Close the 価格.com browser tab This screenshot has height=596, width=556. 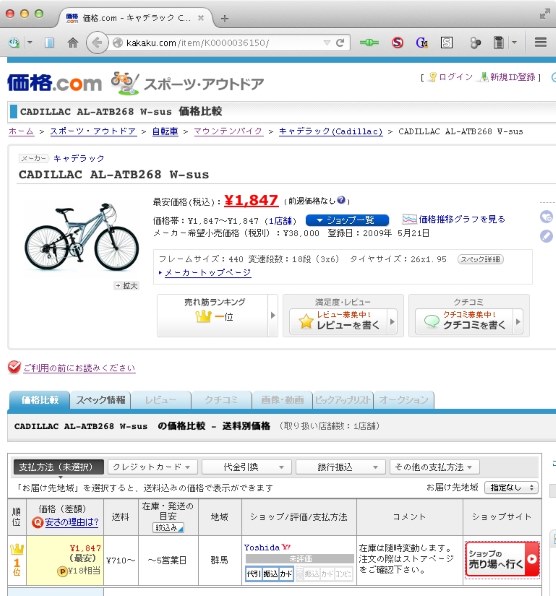coord(201,18)
